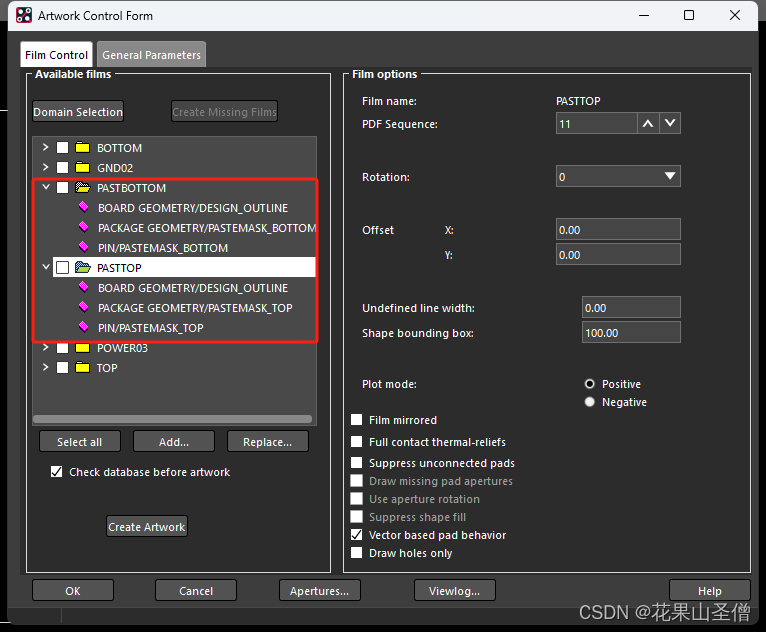
Task: Click the PDF Sequence input field
Action: coord(596,124)
